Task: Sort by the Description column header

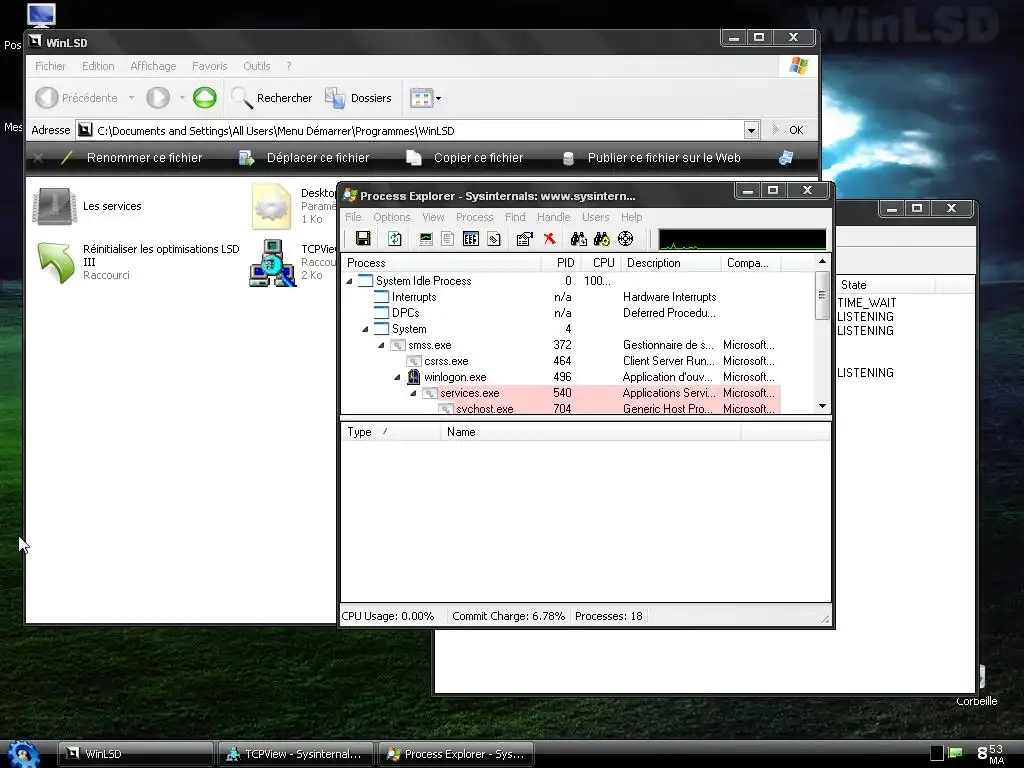Action: pos(670,263)
